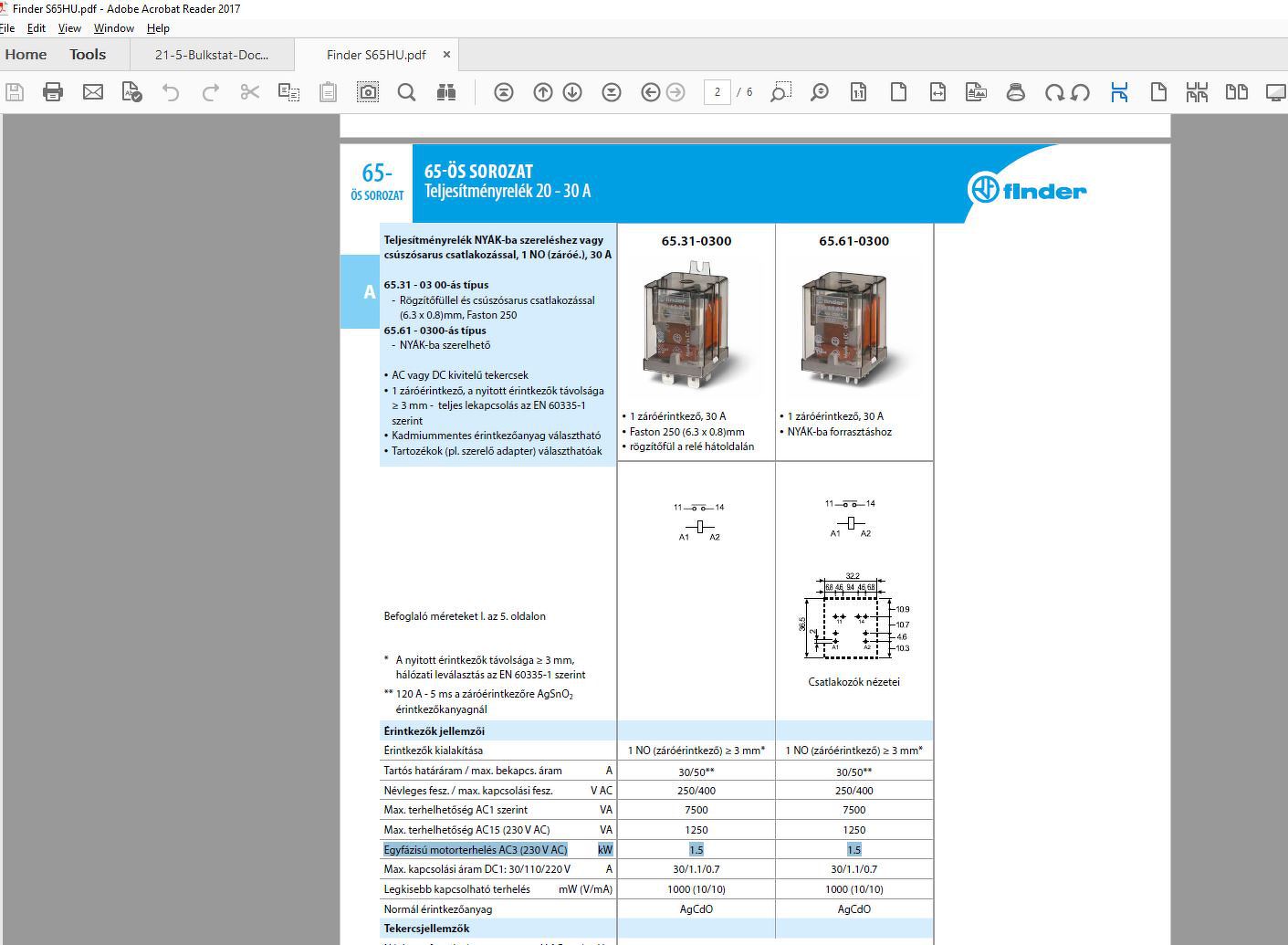This screenshot has width=1288, height=945.
Task: Select the Finder S65HU.pdf tab
Action: 376,55
